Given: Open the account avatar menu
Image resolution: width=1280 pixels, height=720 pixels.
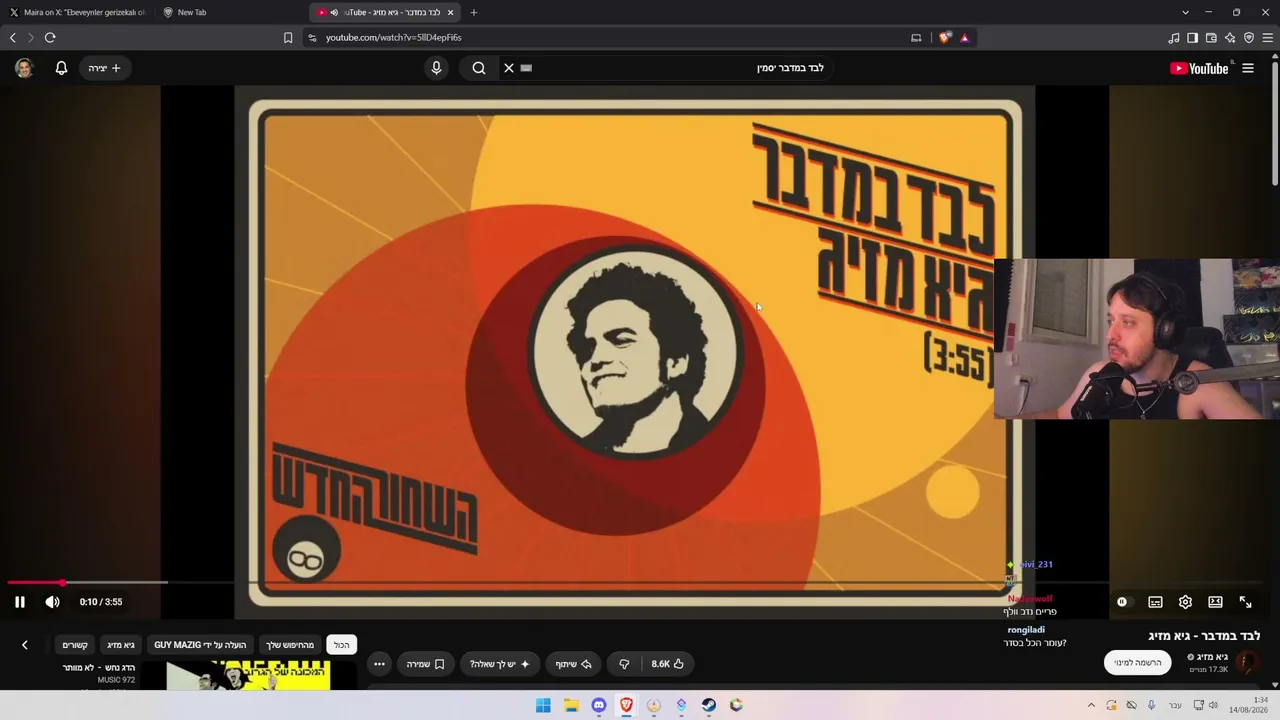Looking at the screenshot, I should click(24, 68).
